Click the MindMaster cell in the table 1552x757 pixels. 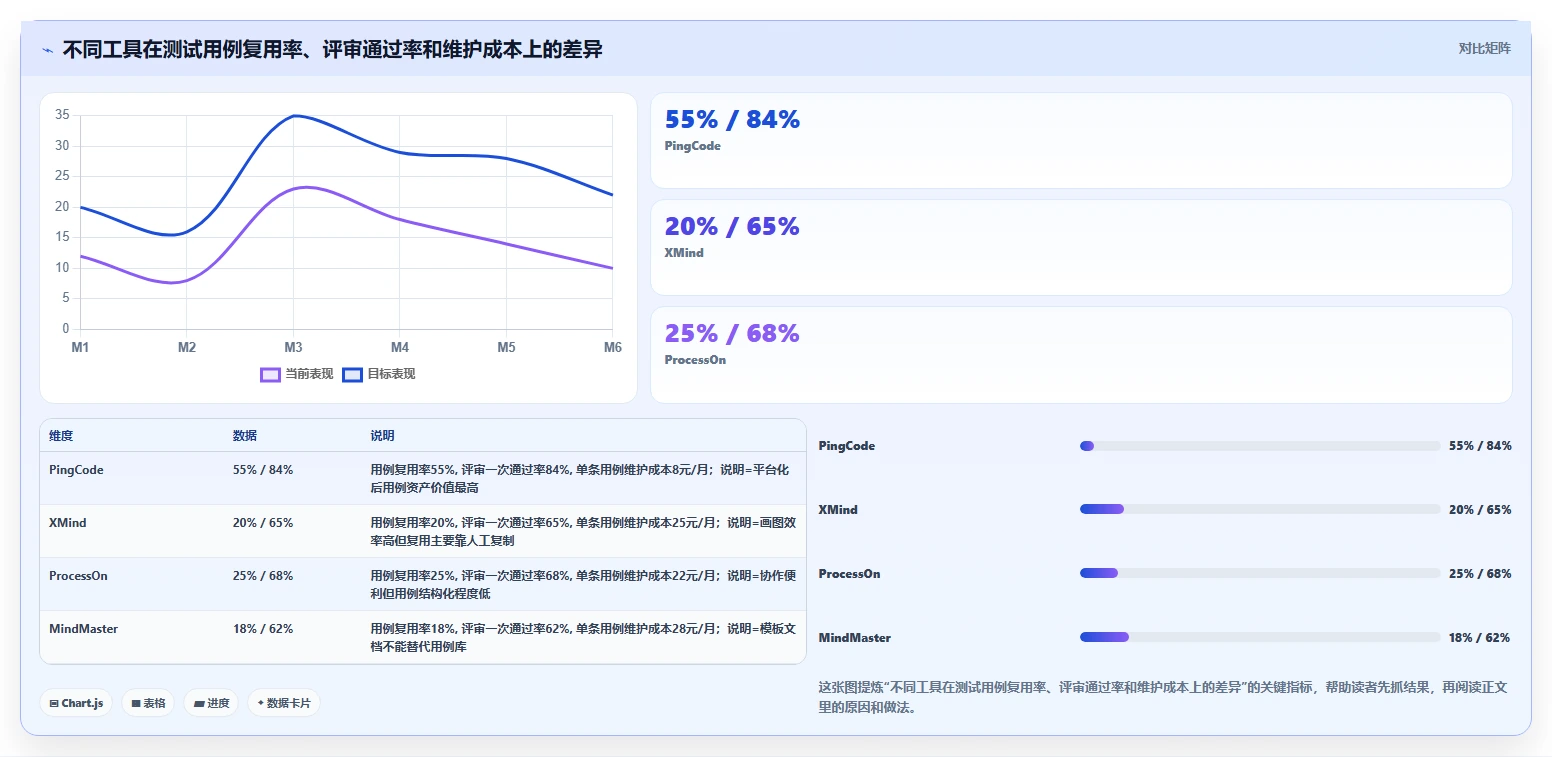[x=83, y=629]
